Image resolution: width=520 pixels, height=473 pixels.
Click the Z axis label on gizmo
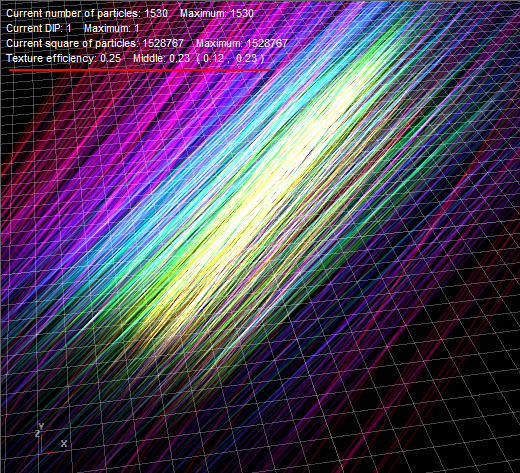[x=37, y=433]
